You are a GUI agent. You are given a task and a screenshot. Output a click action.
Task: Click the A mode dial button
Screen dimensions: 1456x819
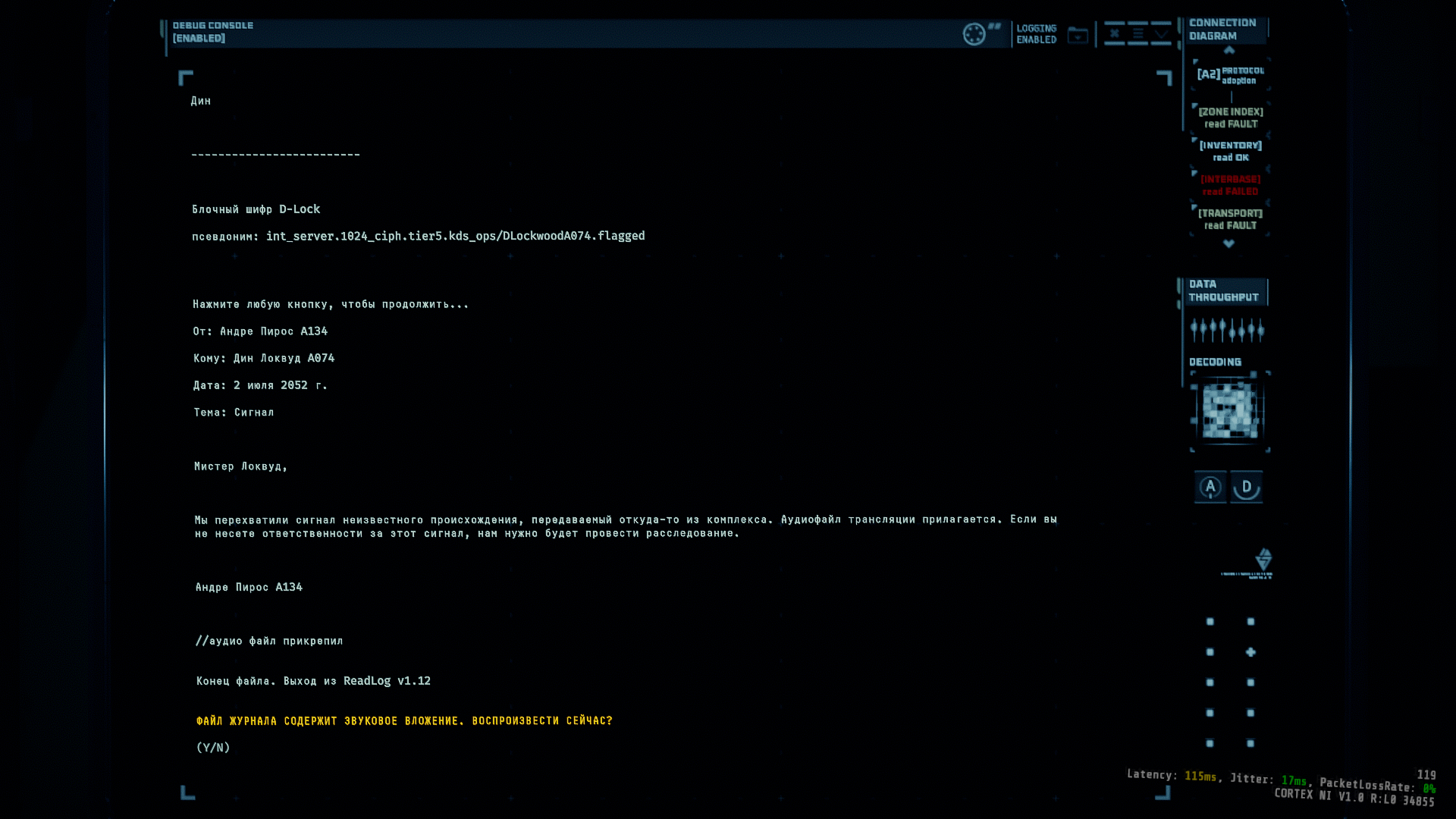click(x=1210, y=487)
